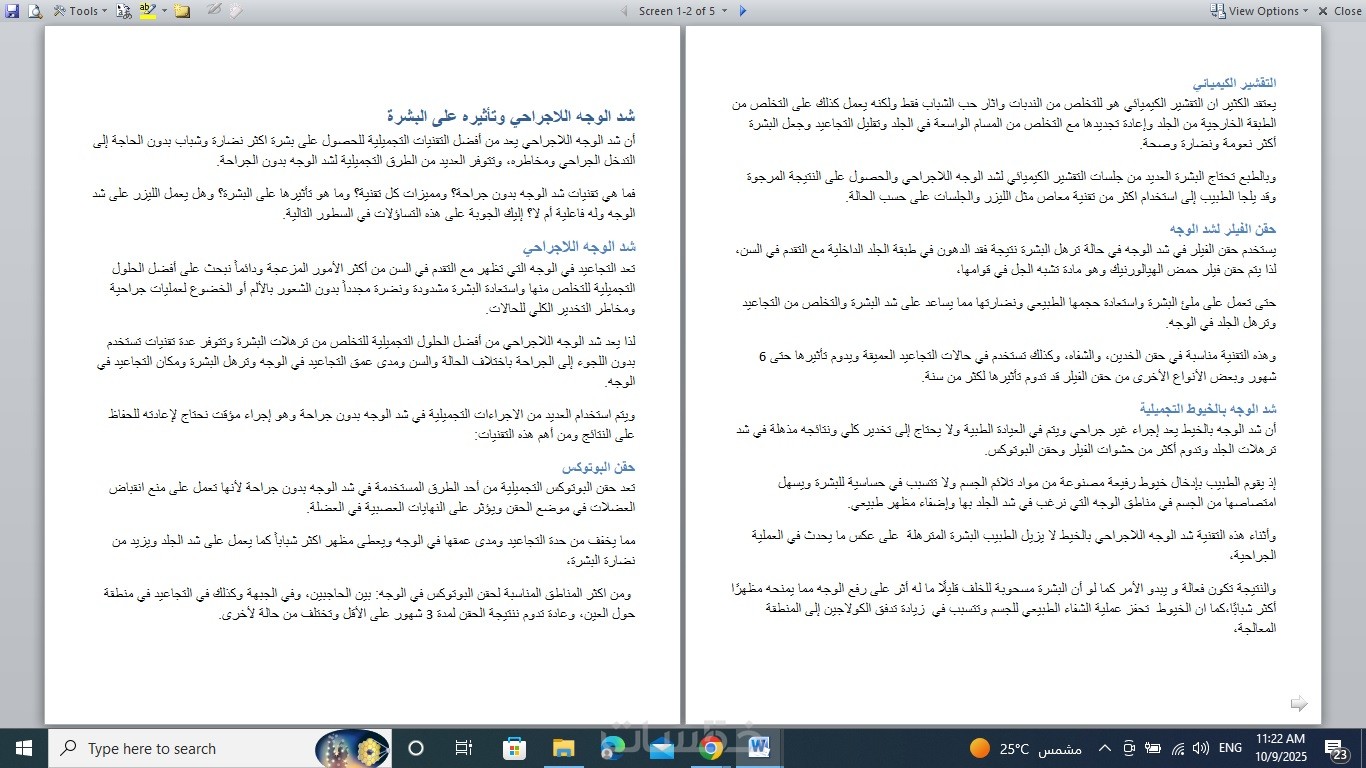Open Microsoft Edge from the taskbar
This screenshot has width=1366, height=768.
point(612,748)
